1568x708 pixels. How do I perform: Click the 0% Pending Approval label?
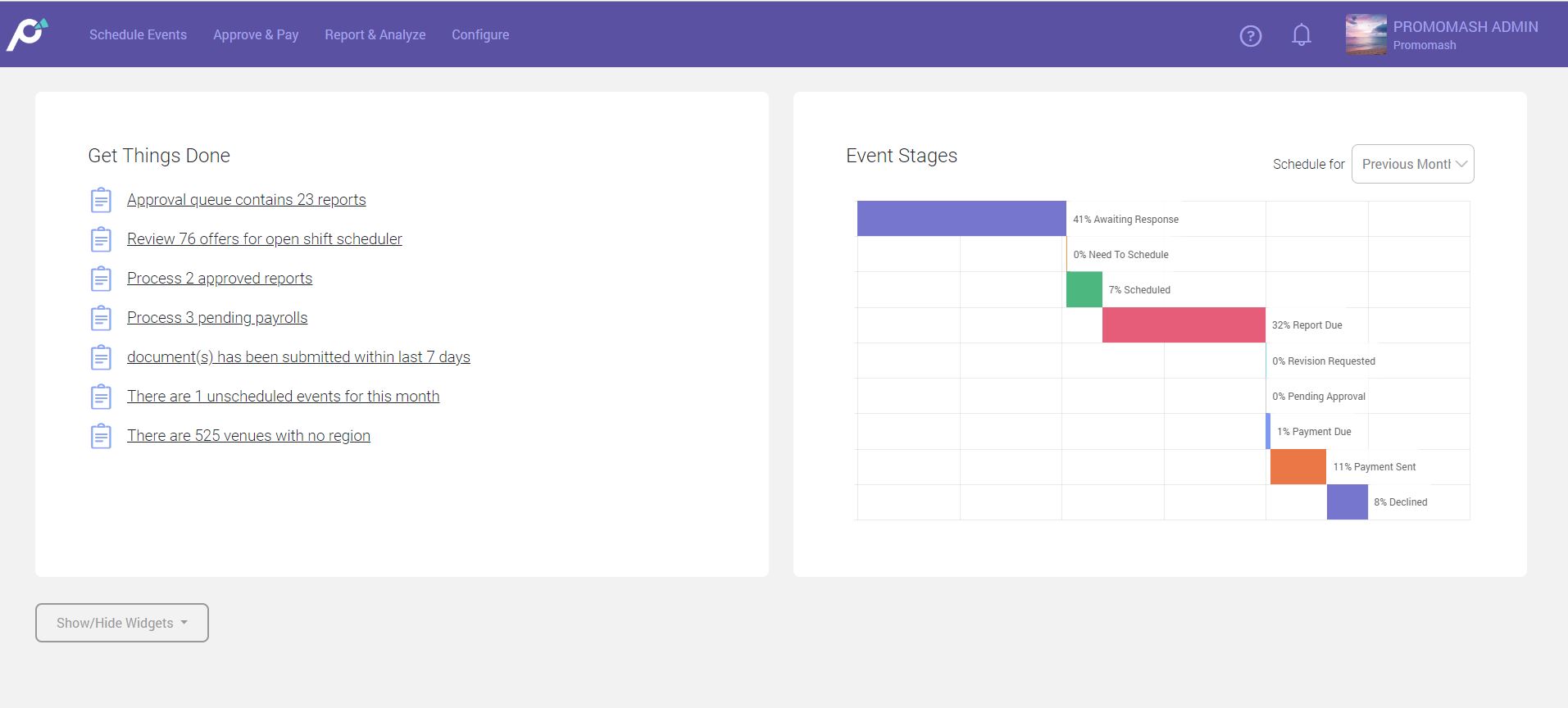pyautogui.click(x=1319, y=397)
